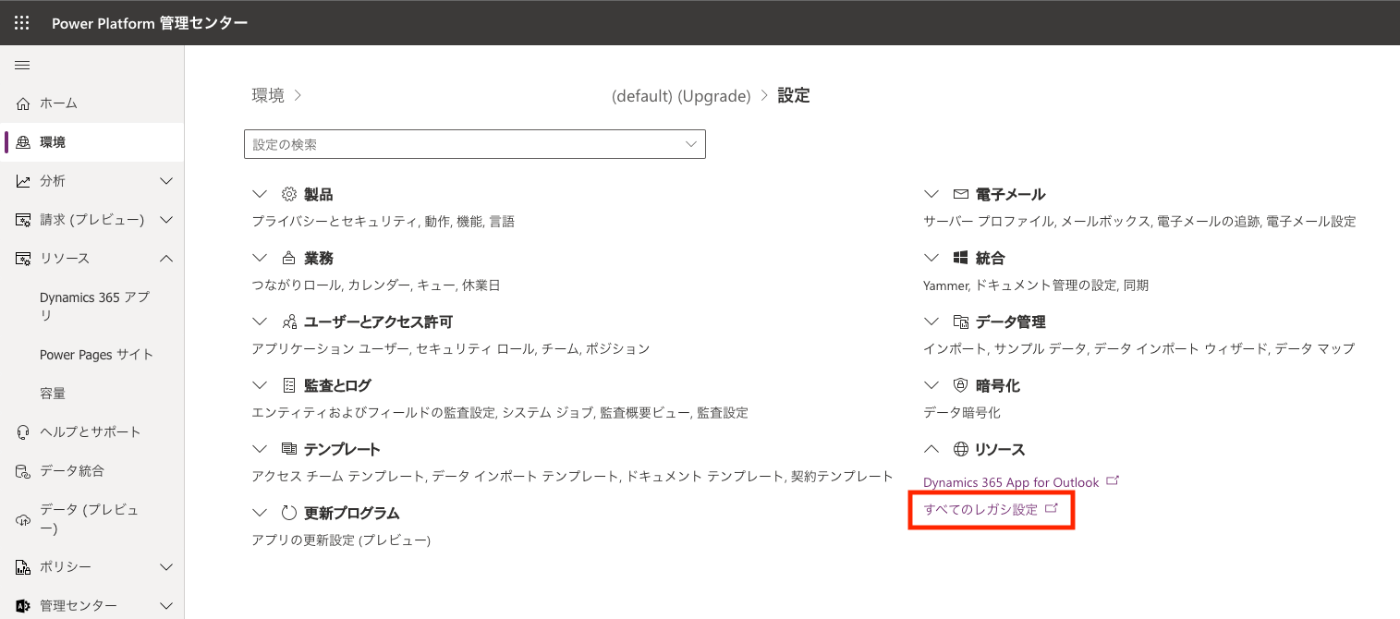The height and width of the screenshot is (619, 1400).
Task: Click the home icon beside ホーム
Action: [23, 104]
